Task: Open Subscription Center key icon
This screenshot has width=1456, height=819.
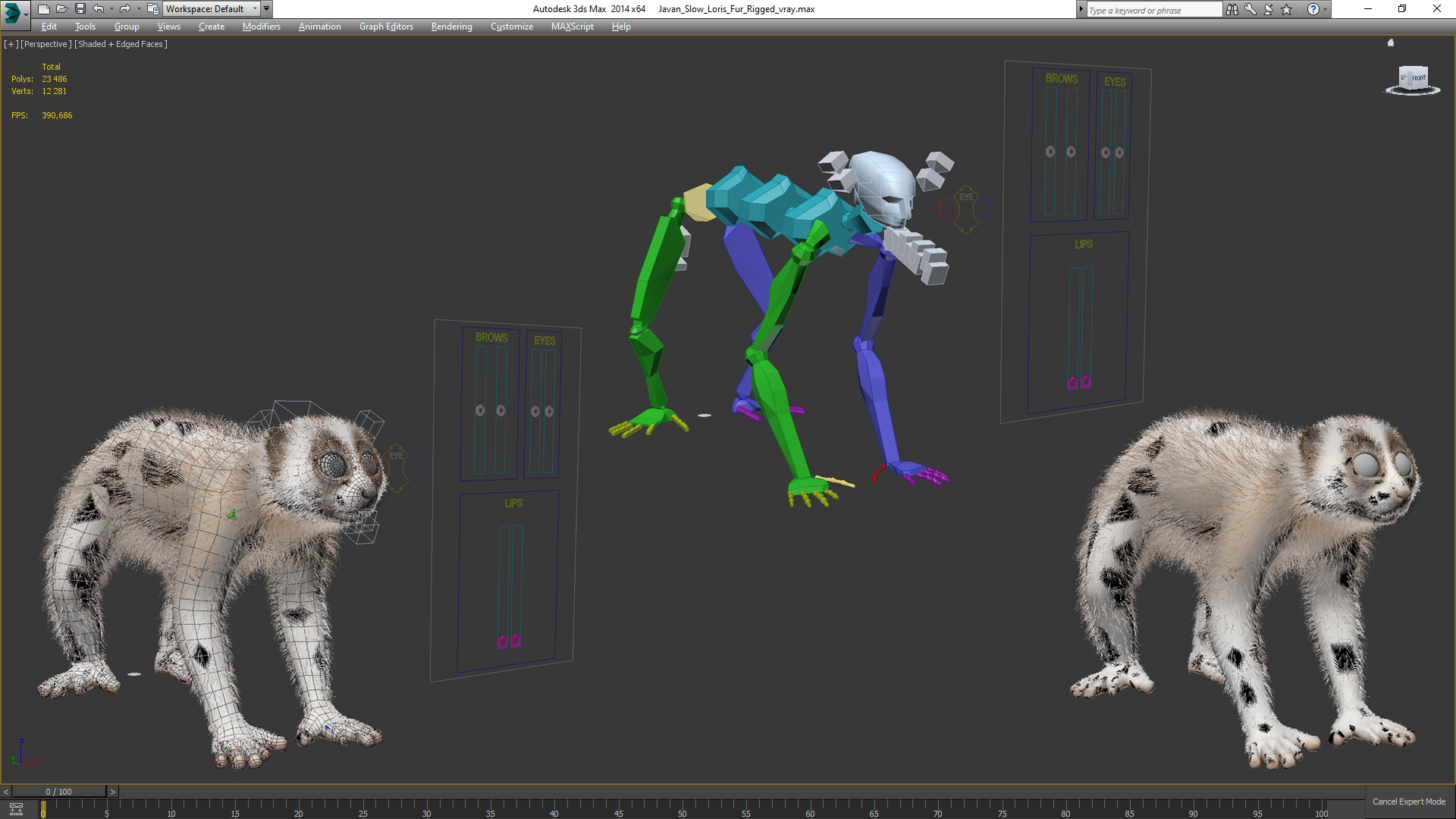Action: coord(1250,9)
